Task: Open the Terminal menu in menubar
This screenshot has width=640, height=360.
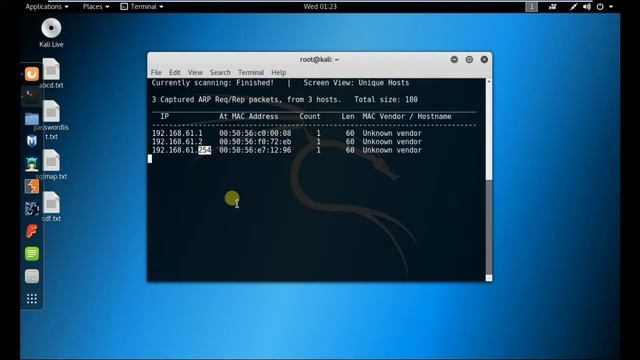Action: pyautogui.click(x=251, y=72)
